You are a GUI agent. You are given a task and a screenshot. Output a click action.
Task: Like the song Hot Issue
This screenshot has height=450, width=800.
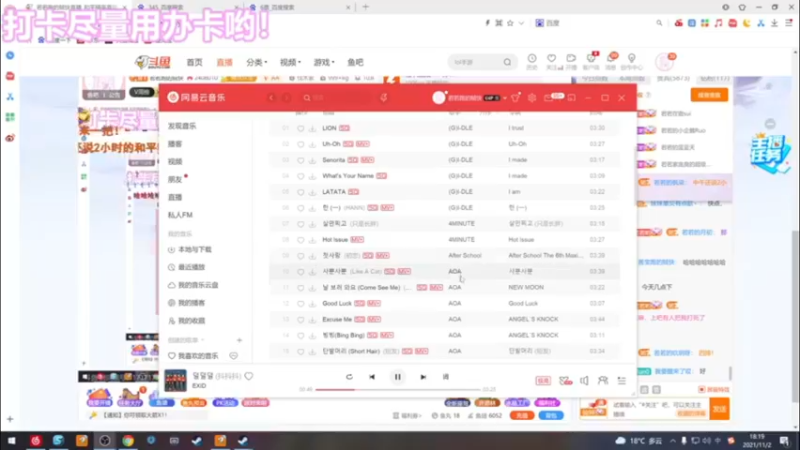(x=301, y=240)
